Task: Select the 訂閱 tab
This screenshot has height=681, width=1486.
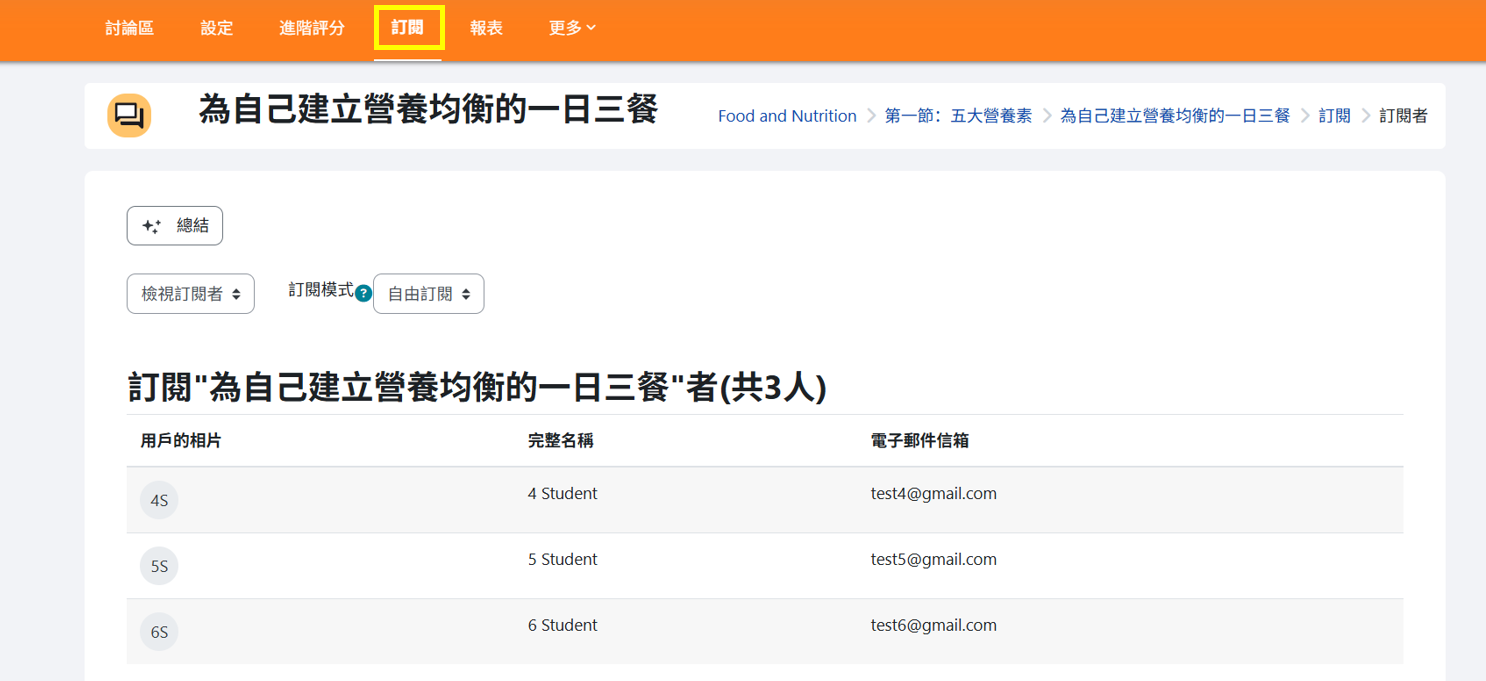Action: tap(408, 28)
